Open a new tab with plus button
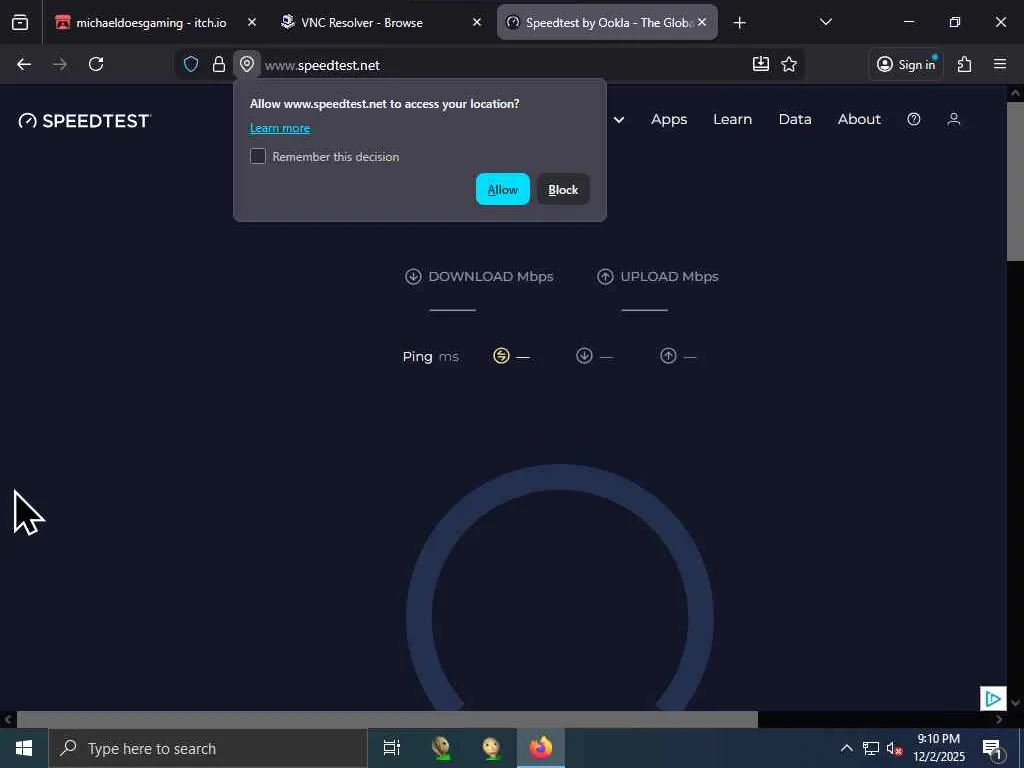The height and width of the screenshot is (768, 1024). point(739,23)
